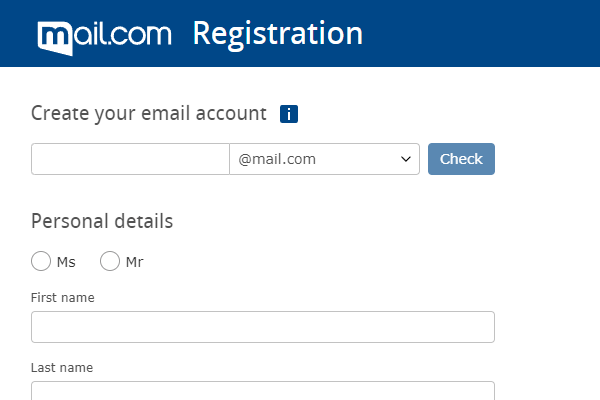
Task: Click the "Ms" label text
Action: 66,262
